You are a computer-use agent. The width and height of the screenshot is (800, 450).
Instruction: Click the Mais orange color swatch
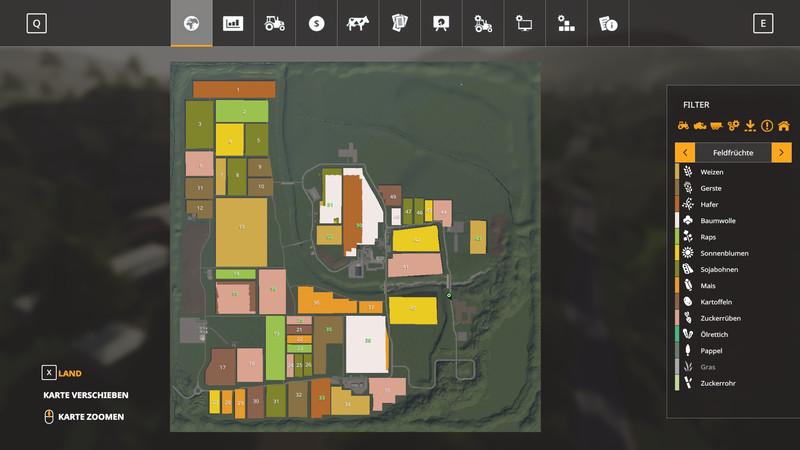pos(676,286)
